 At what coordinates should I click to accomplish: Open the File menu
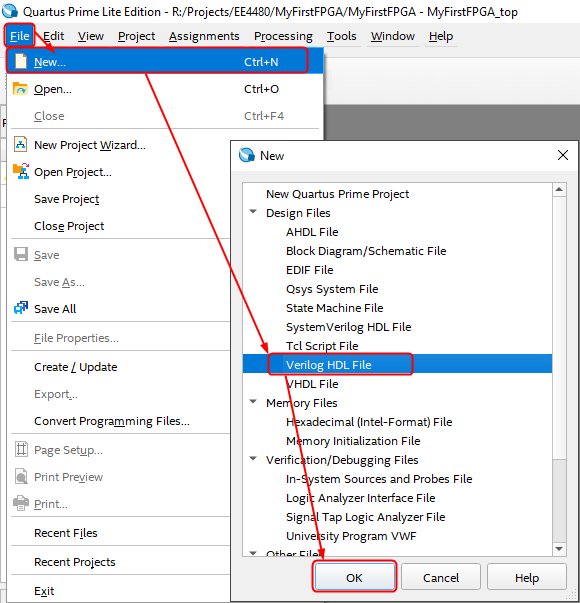20,36
